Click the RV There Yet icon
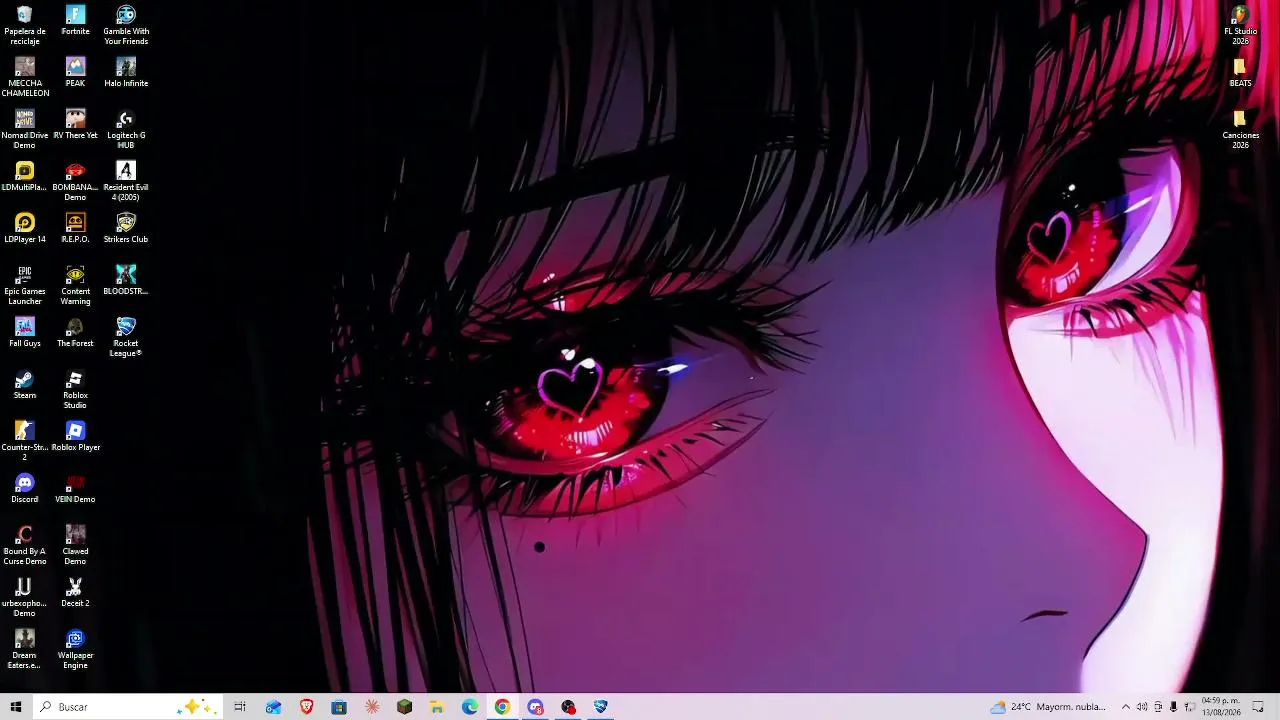1280x720 pixels. point(75,124)
